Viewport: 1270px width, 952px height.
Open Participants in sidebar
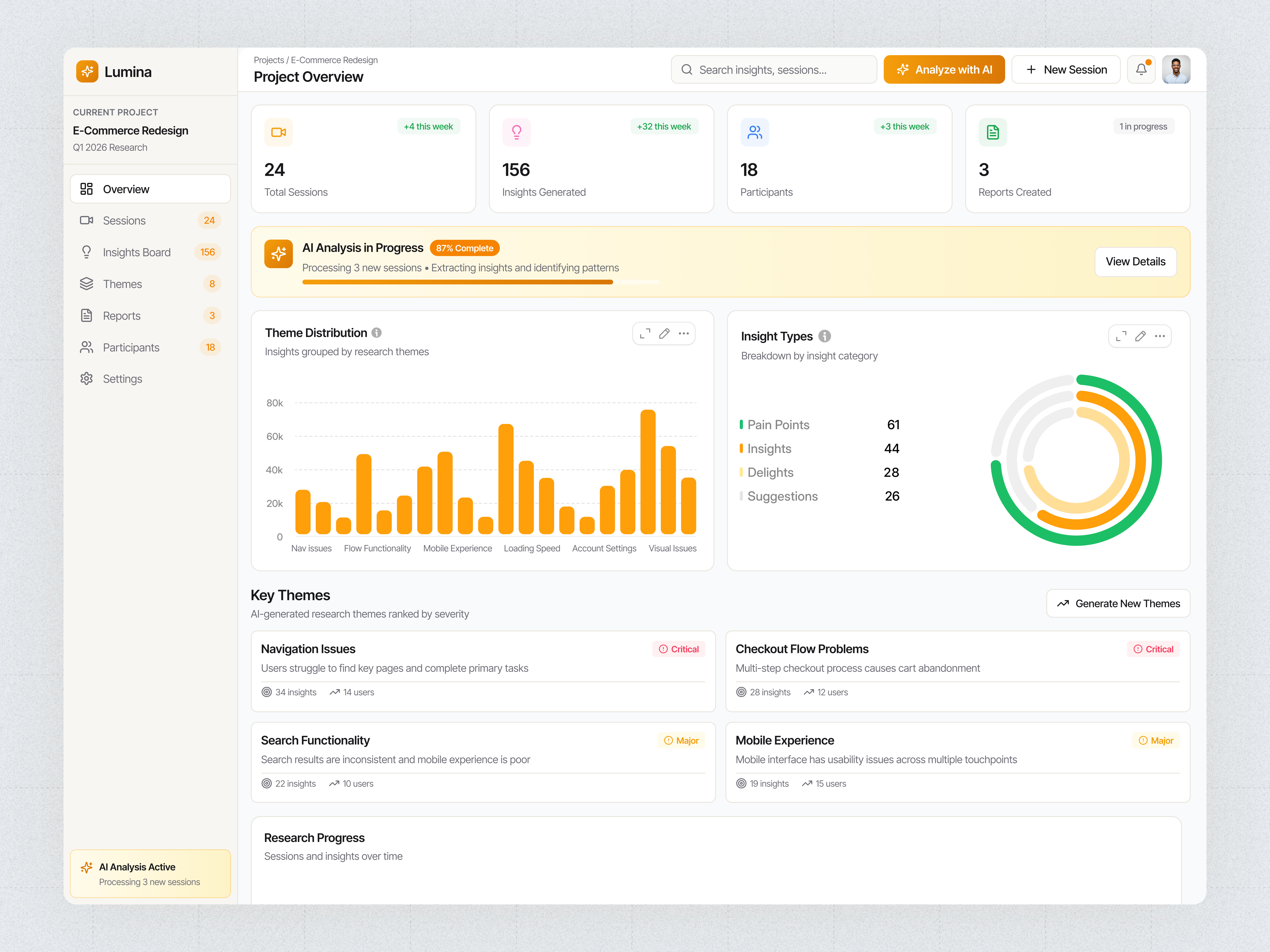150,347
